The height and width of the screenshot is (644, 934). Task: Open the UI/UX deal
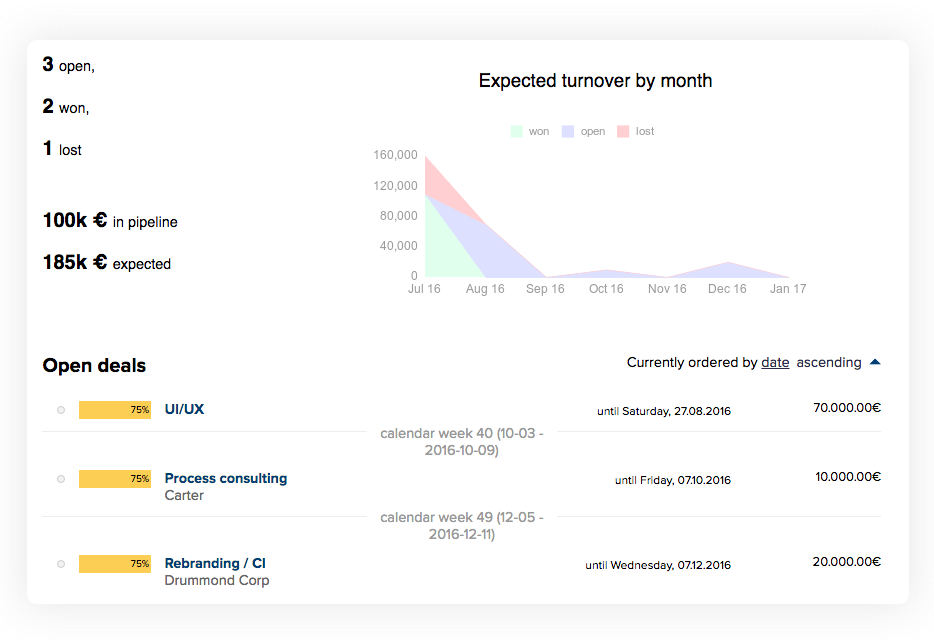tap(183, 409)
